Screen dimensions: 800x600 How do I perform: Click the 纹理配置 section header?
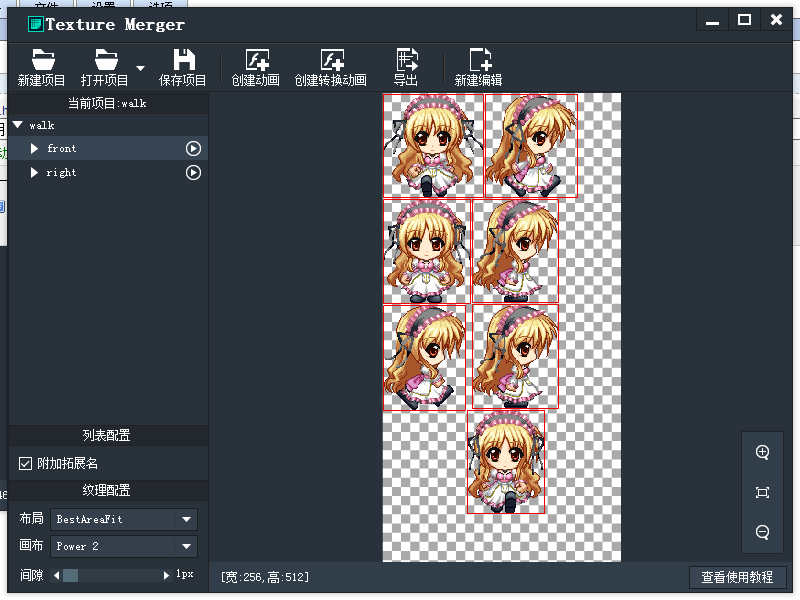tap(106, 490)
